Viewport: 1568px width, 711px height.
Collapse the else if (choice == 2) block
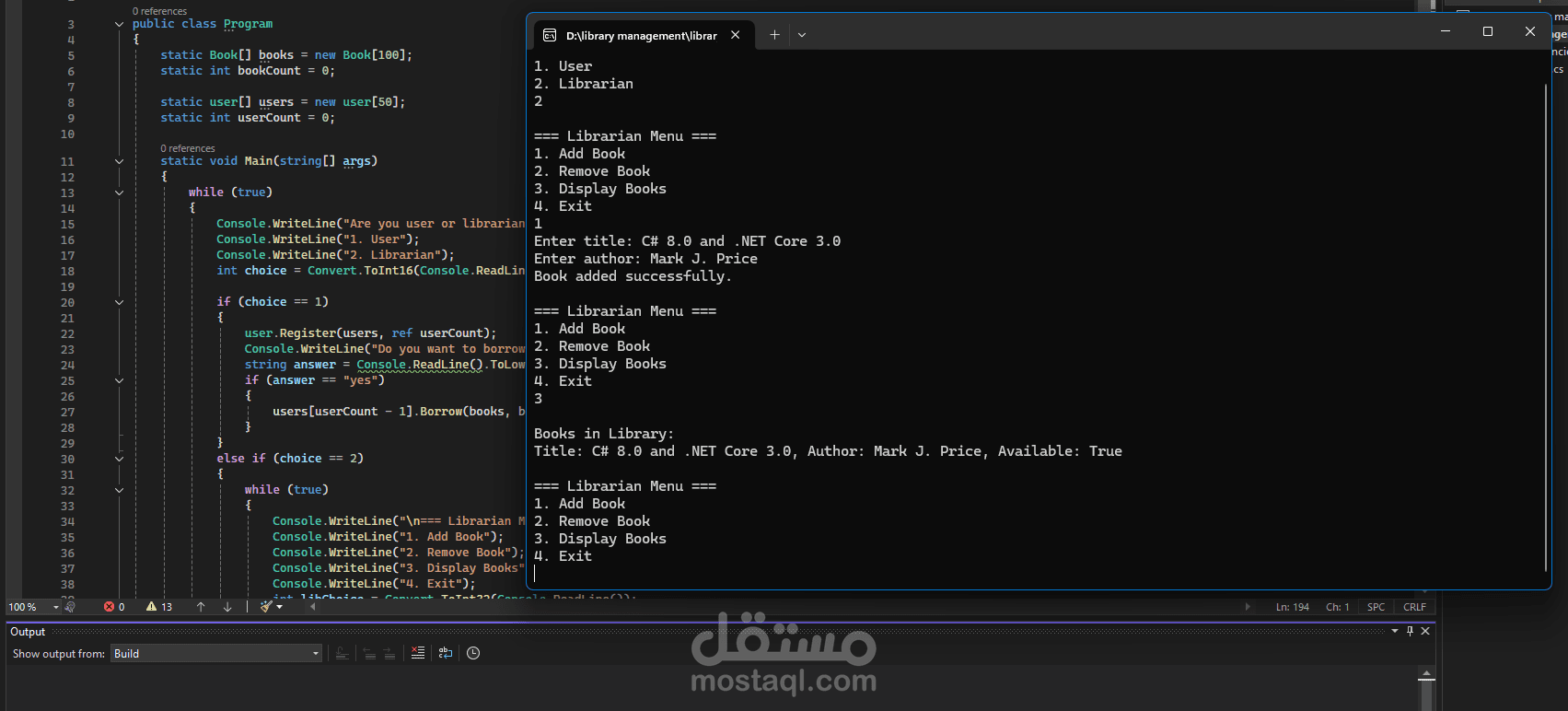point(119,459)
